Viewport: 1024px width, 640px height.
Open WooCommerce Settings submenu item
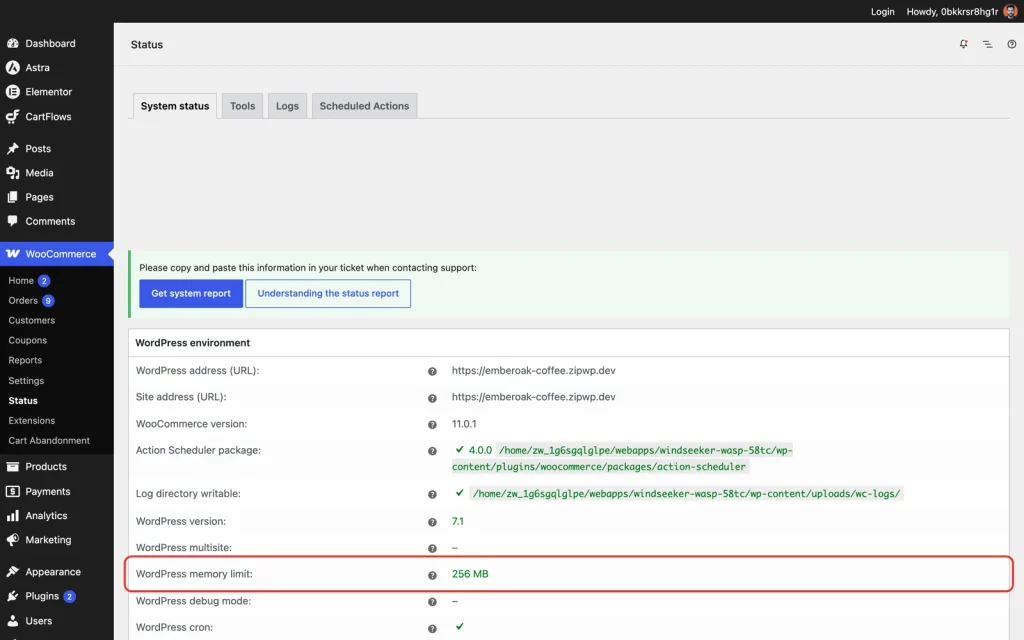point(26,381)
